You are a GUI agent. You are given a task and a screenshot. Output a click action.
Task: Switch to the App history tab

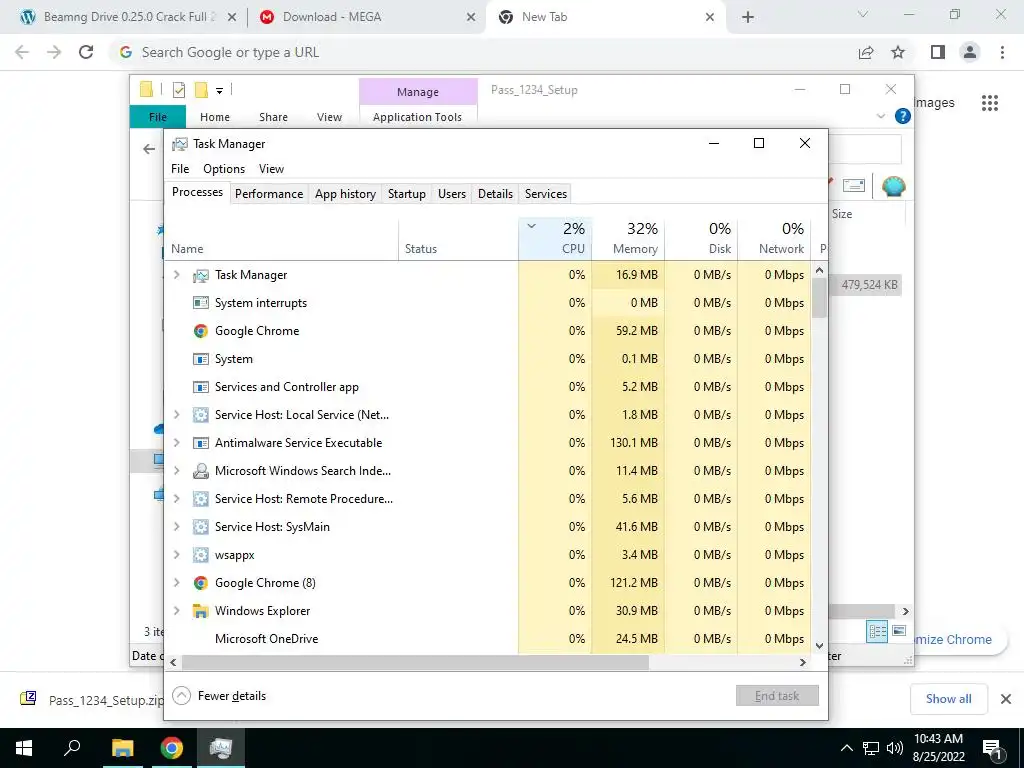point(345,194)
